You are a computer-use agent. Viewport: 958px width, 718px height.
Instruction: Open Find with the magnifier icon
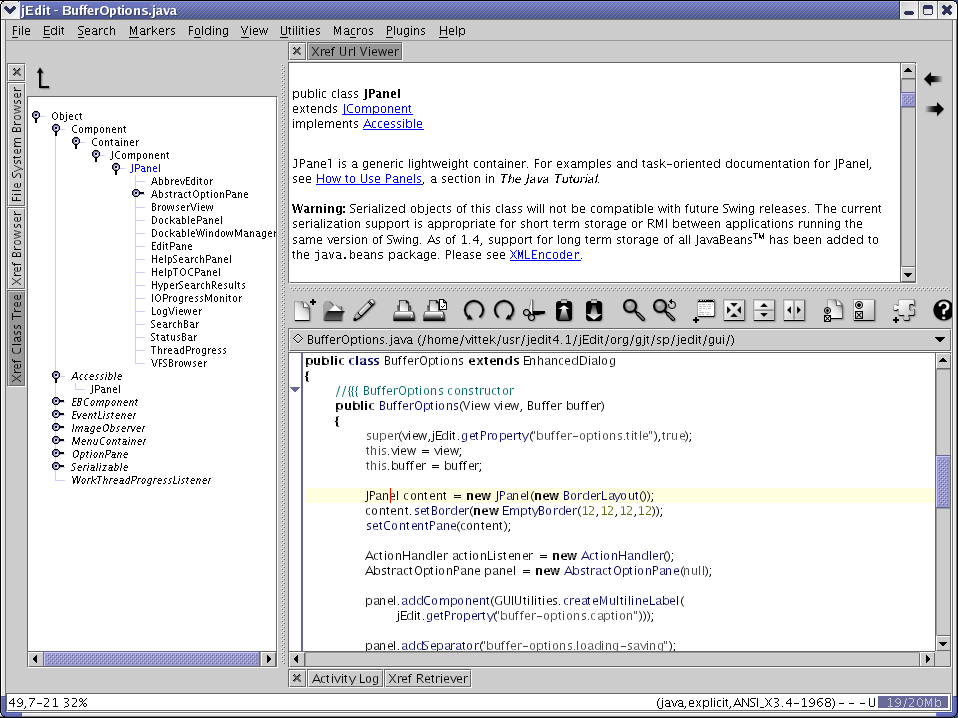click(634, 310)
